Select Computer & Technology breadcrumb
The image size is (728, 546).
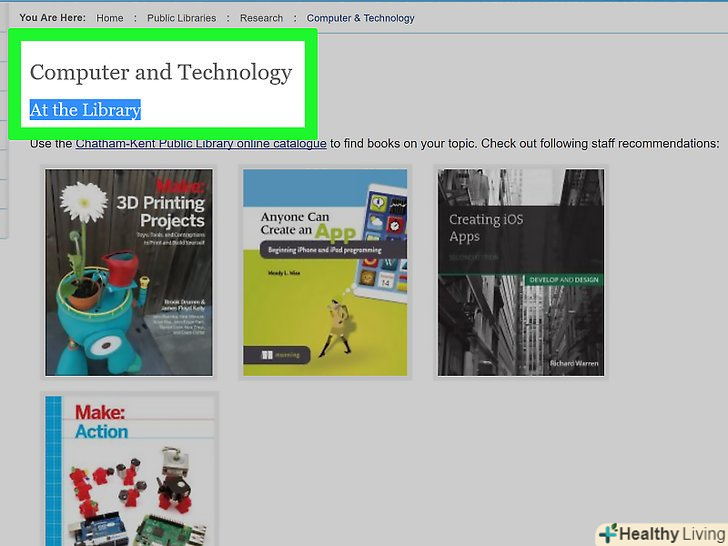click(360, 18)
